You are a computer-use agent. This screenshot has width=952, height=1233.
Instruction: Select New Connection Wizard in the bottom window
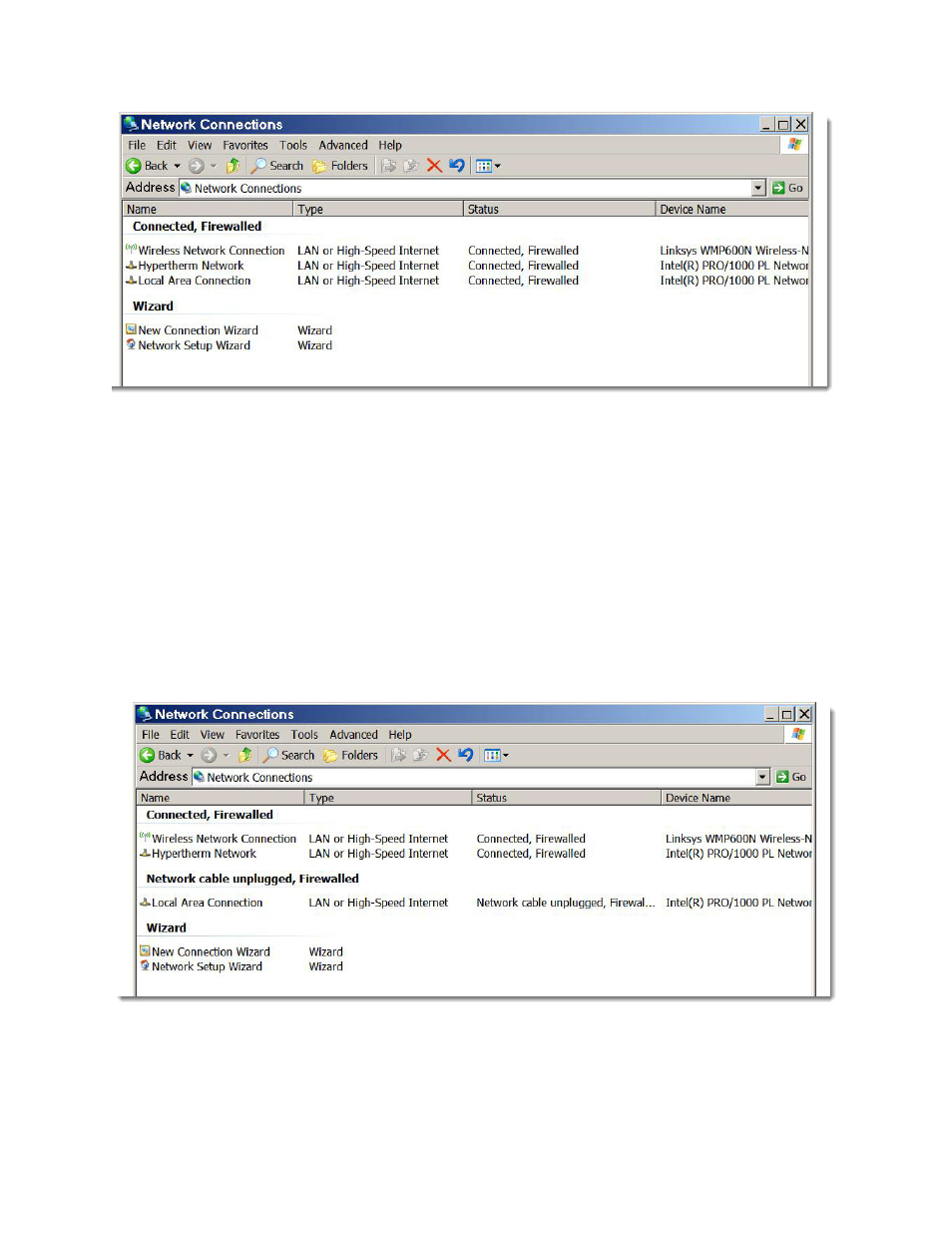211,951
